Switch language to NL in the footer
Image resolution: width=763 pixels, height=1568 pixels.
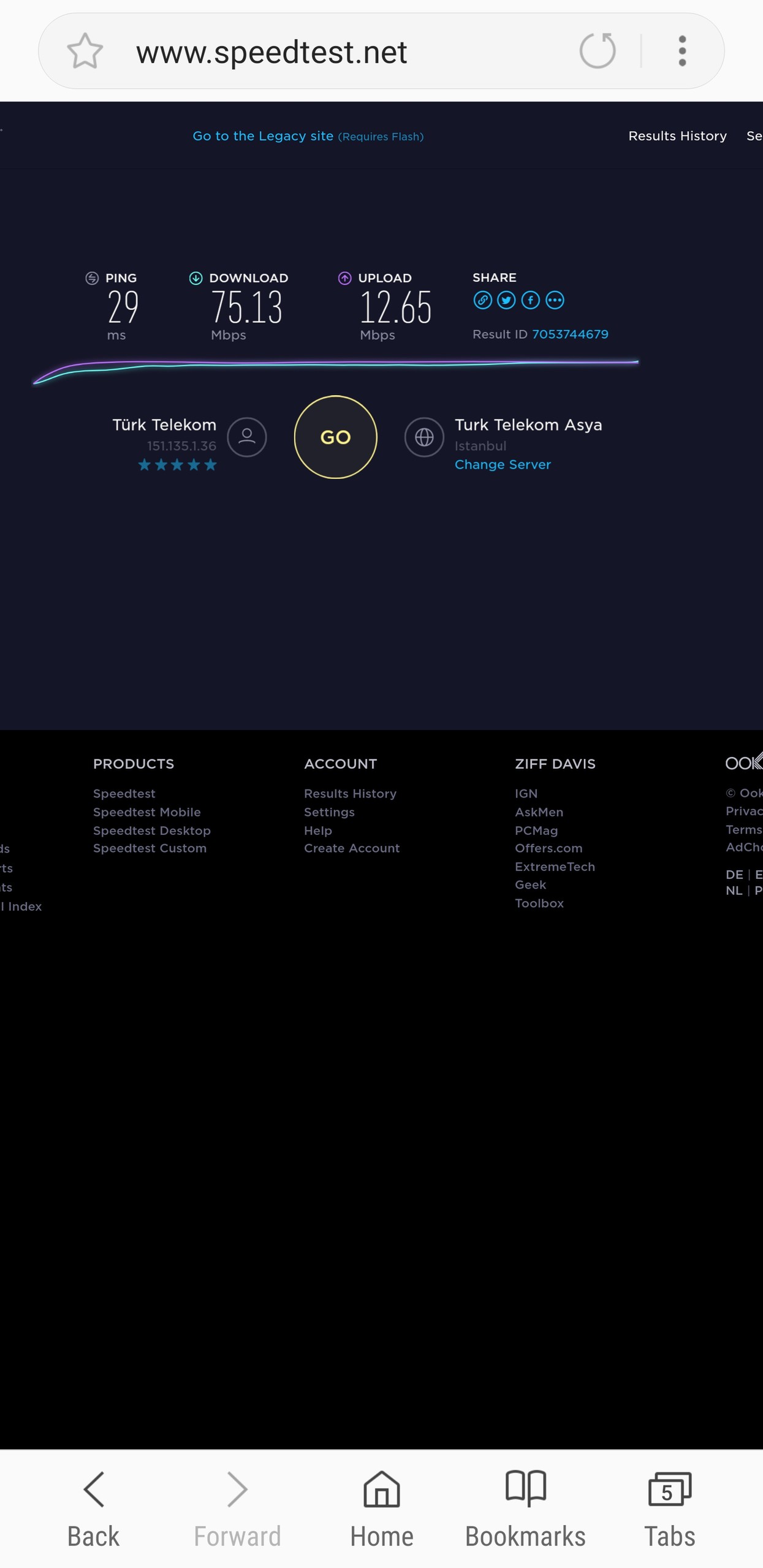pyautogui.click(x=734, y=891)
